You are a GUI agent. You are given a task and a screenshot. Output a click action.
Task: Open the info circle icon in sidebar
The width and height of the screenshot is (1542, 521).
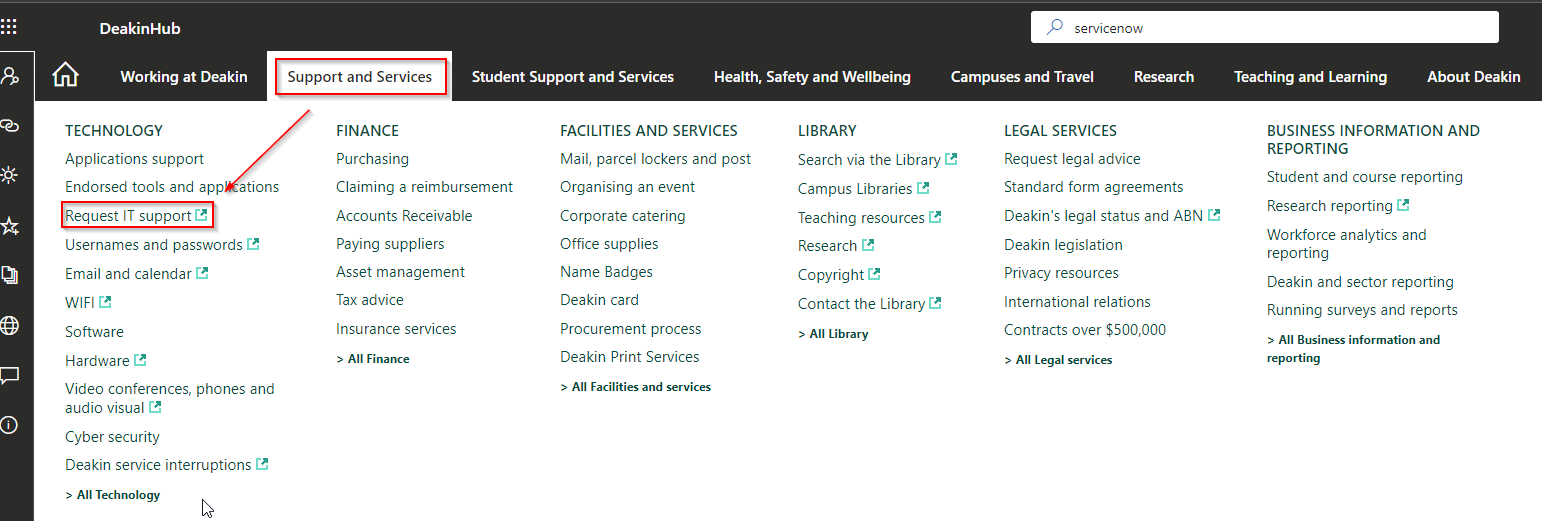coord(10,425)
